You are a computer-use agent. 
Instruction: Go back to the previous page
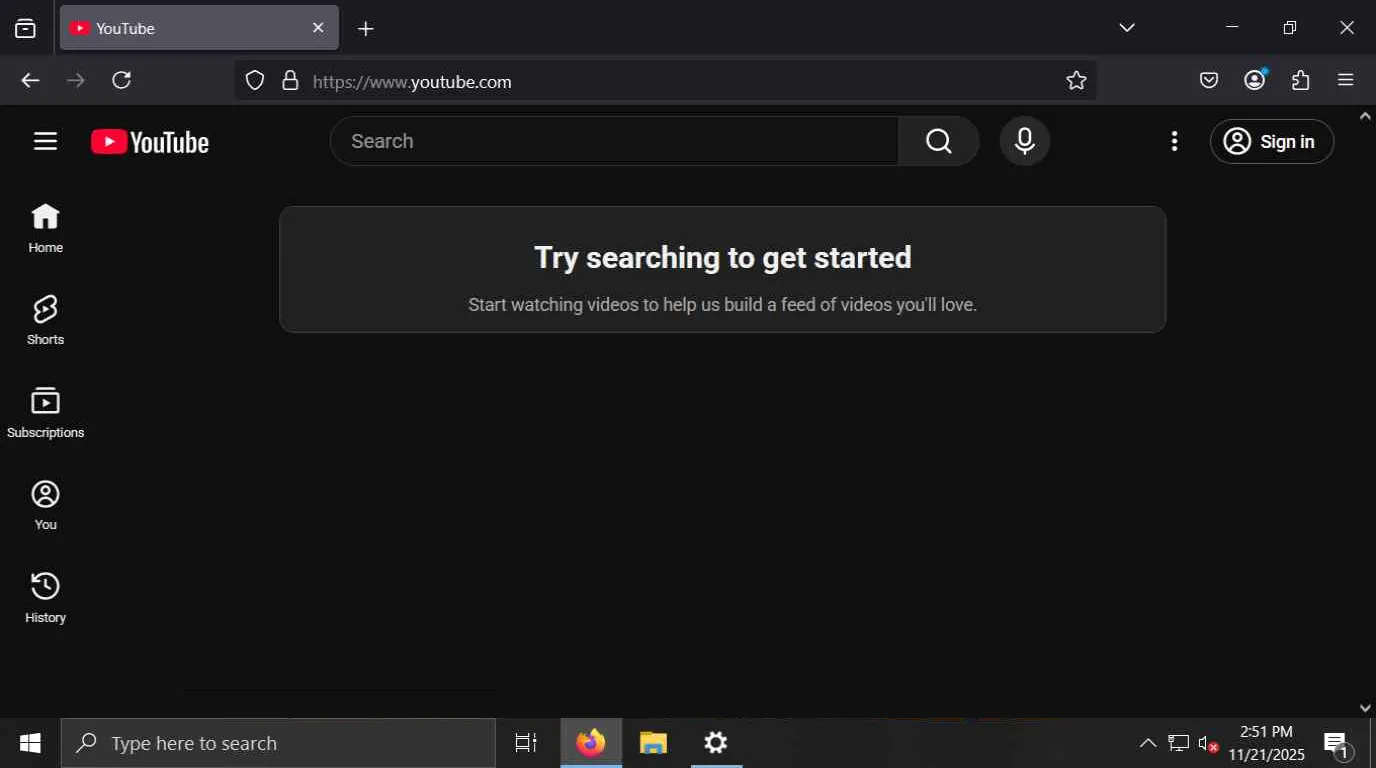pyautogui.click(x=31, y=81)
